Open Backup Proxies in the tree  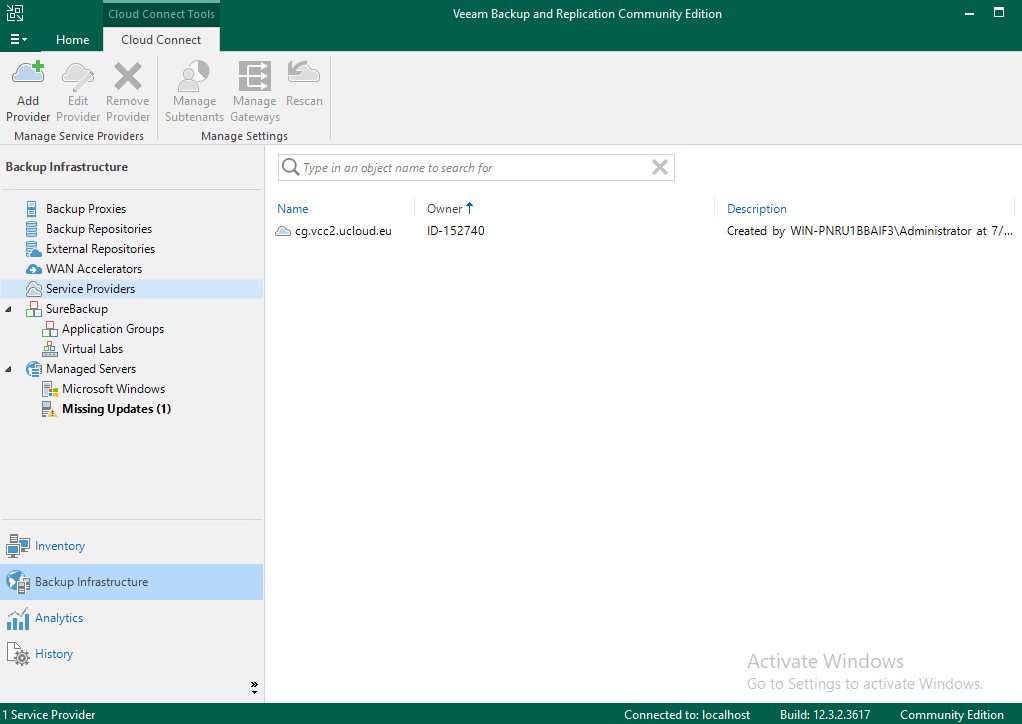click(x=85, y=209)
